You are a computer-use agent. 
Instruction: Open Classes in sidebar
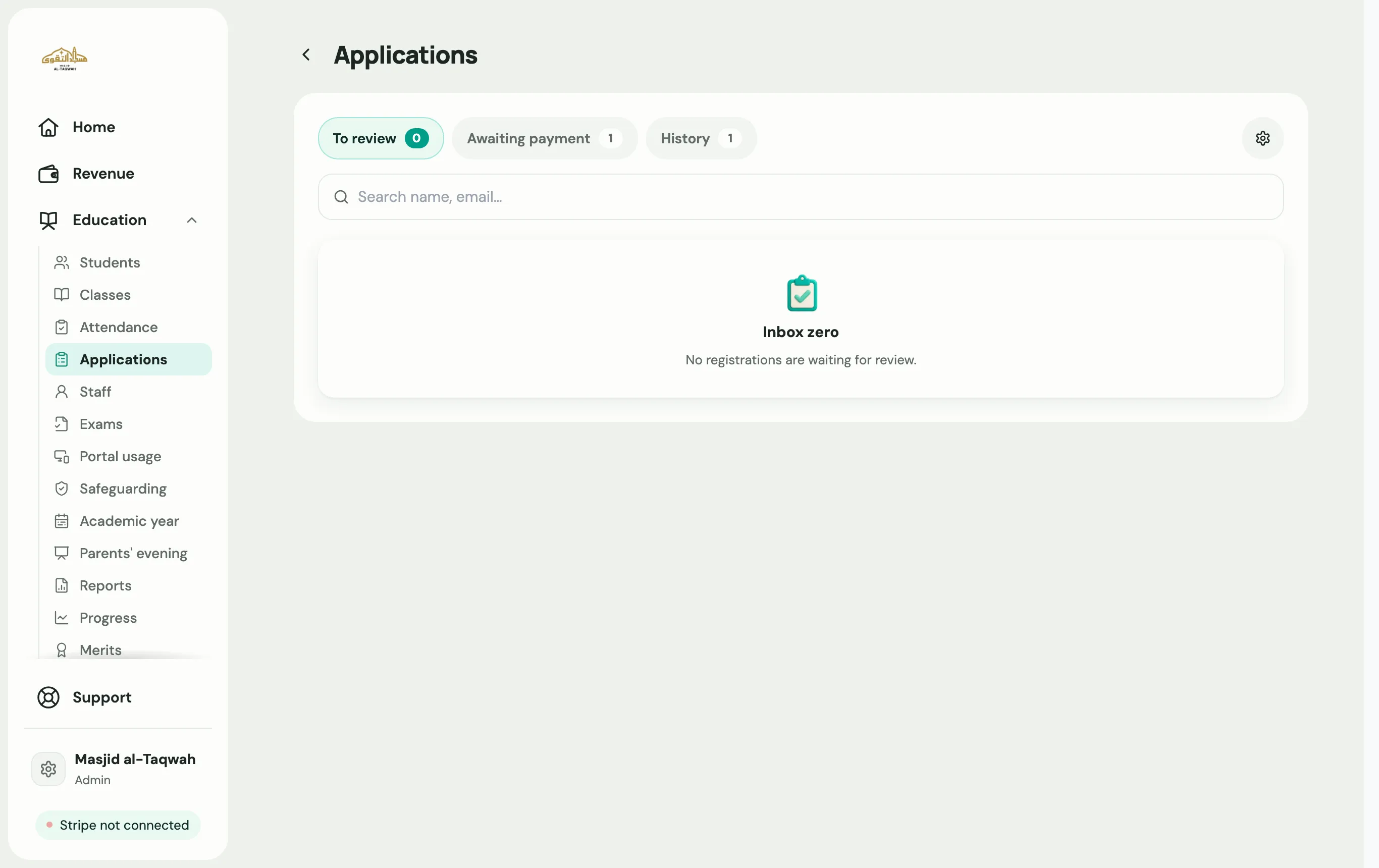click(128, 295)
